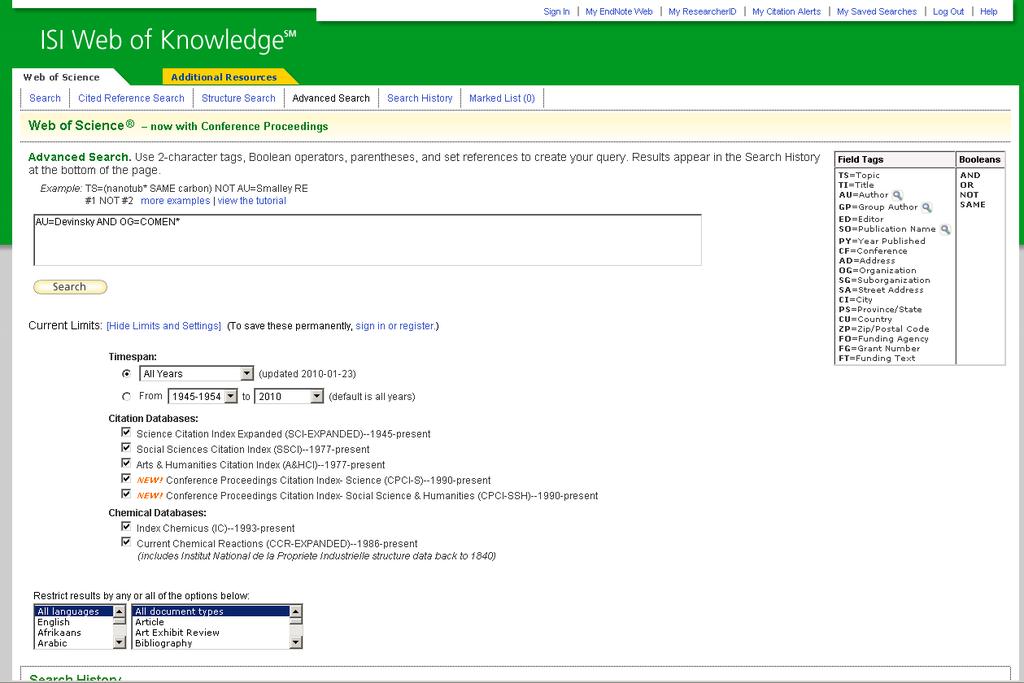
Task: Uncheck the Index Chemicus checkbox
Action: click(126, 526)
